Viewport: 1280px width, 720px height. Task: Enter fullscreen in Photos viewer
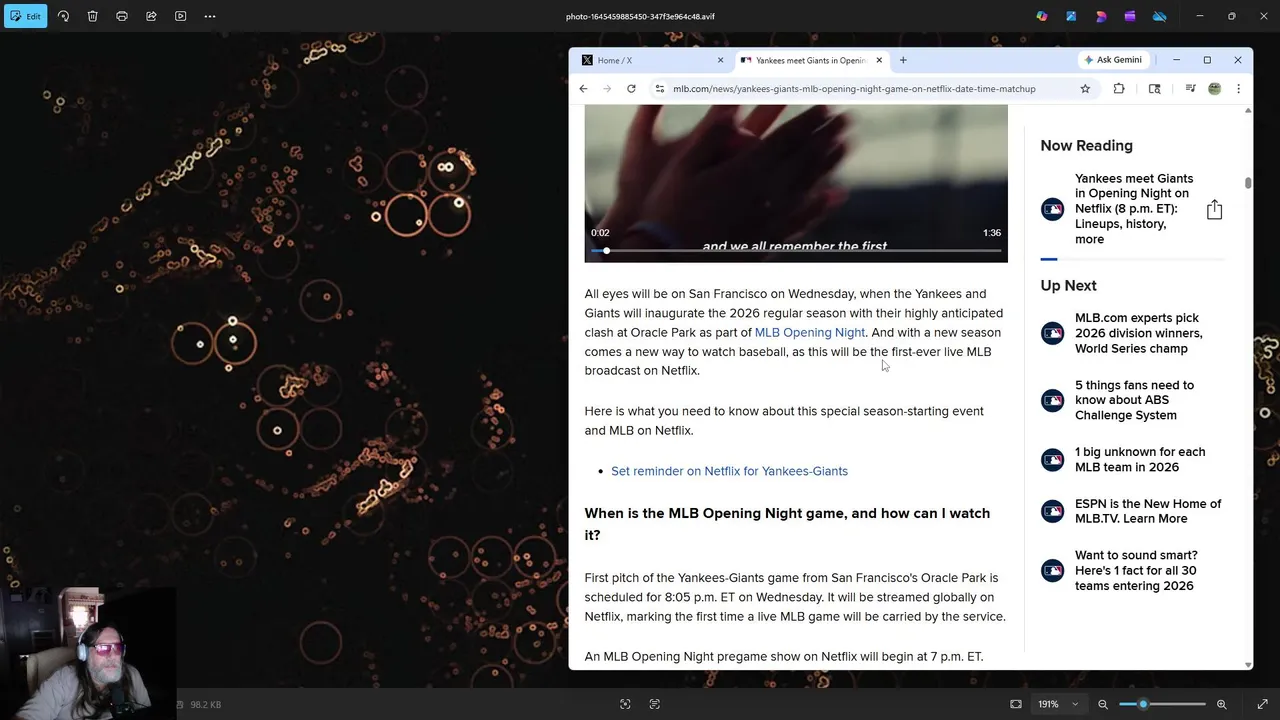(x=1262, y=704)
